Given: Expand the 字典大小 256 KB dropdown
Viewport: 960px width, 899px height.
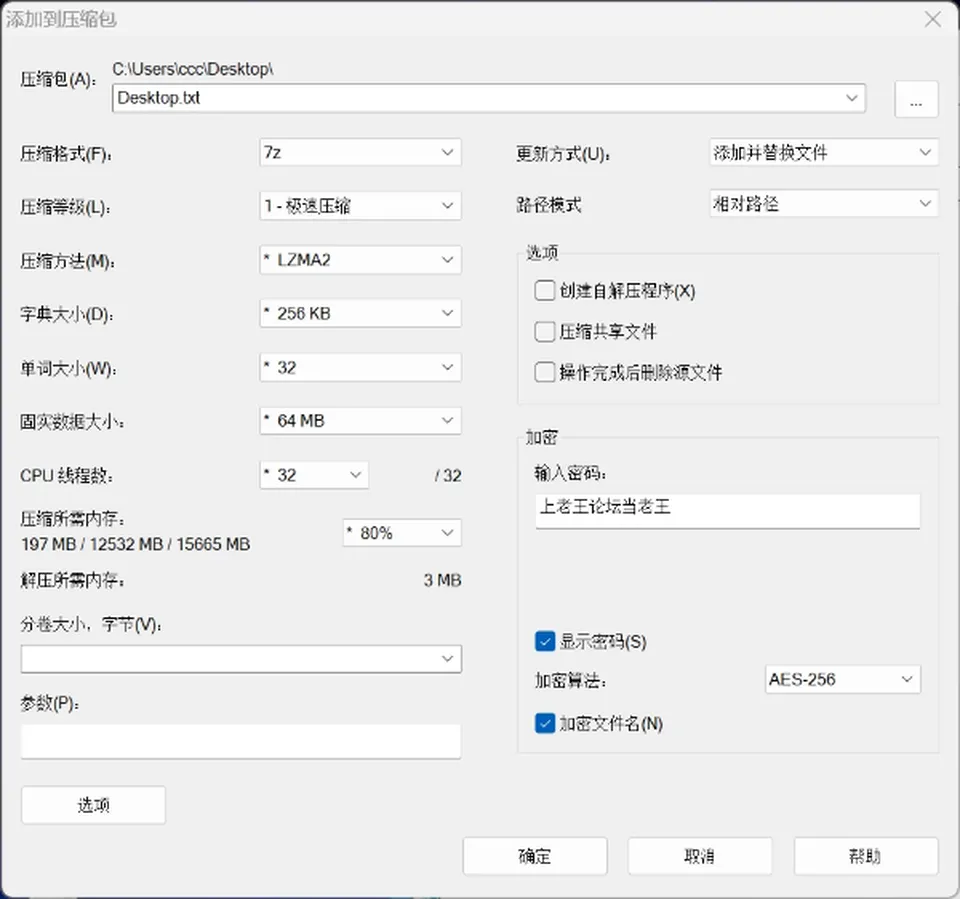Looking at the screenshot, I should (x=360, y=313).
